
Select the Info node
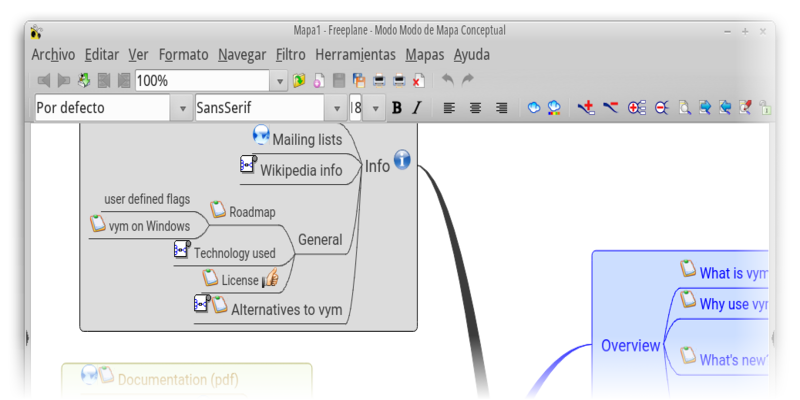pos(378,166)
